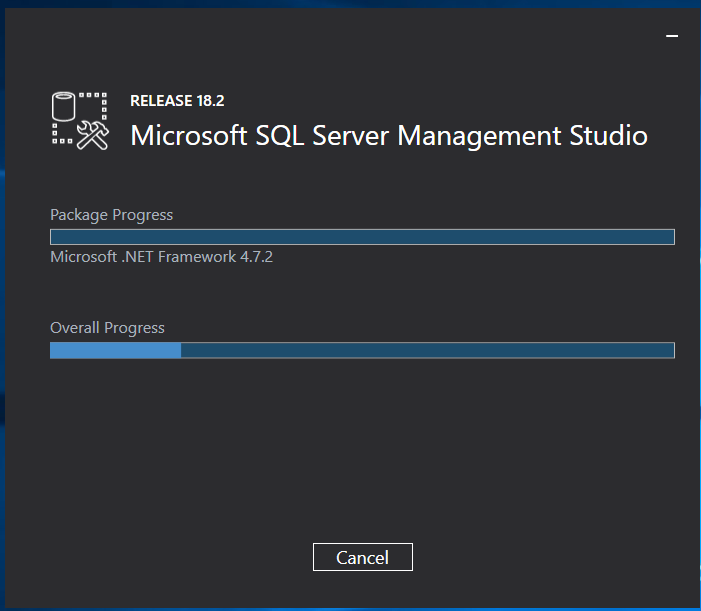Click the Cancel button
701x611 pixels.
tap(362, 557)
